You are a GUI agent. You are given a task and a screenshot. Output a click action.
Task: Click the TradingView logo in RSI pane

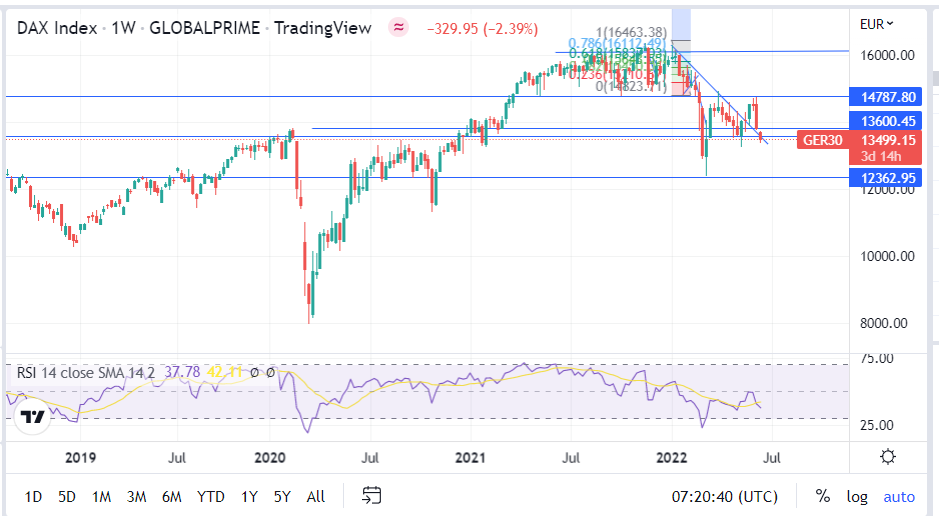[x=32, y=416]
